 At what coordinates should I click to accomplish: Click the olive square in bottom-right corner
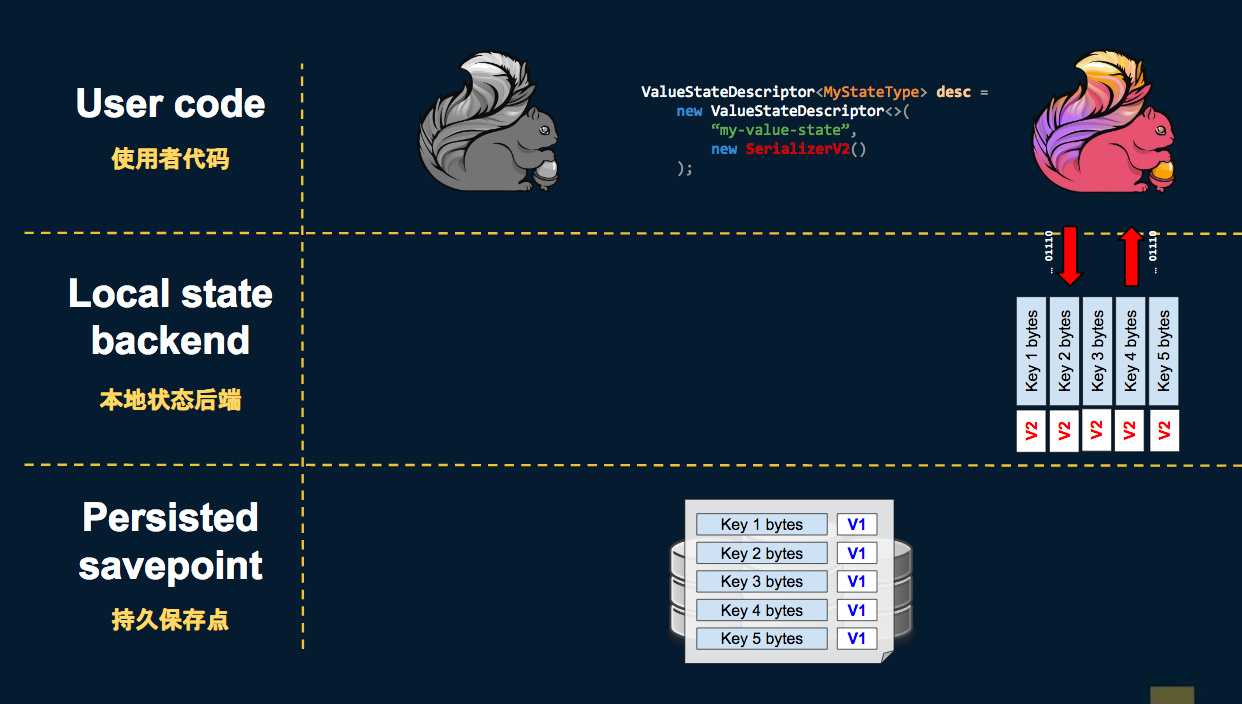(x=1172, y=695)
